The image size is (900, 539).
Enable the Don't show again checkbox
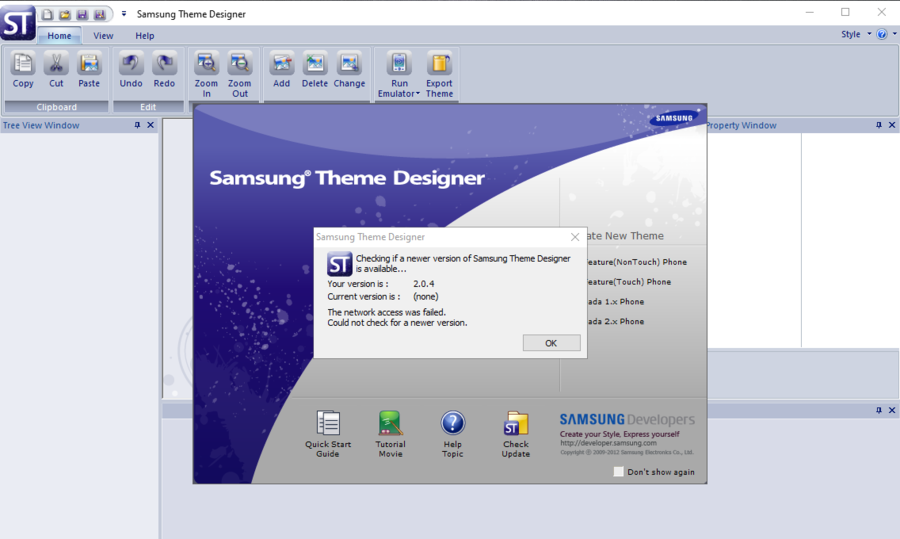click(x=618, y=472)
